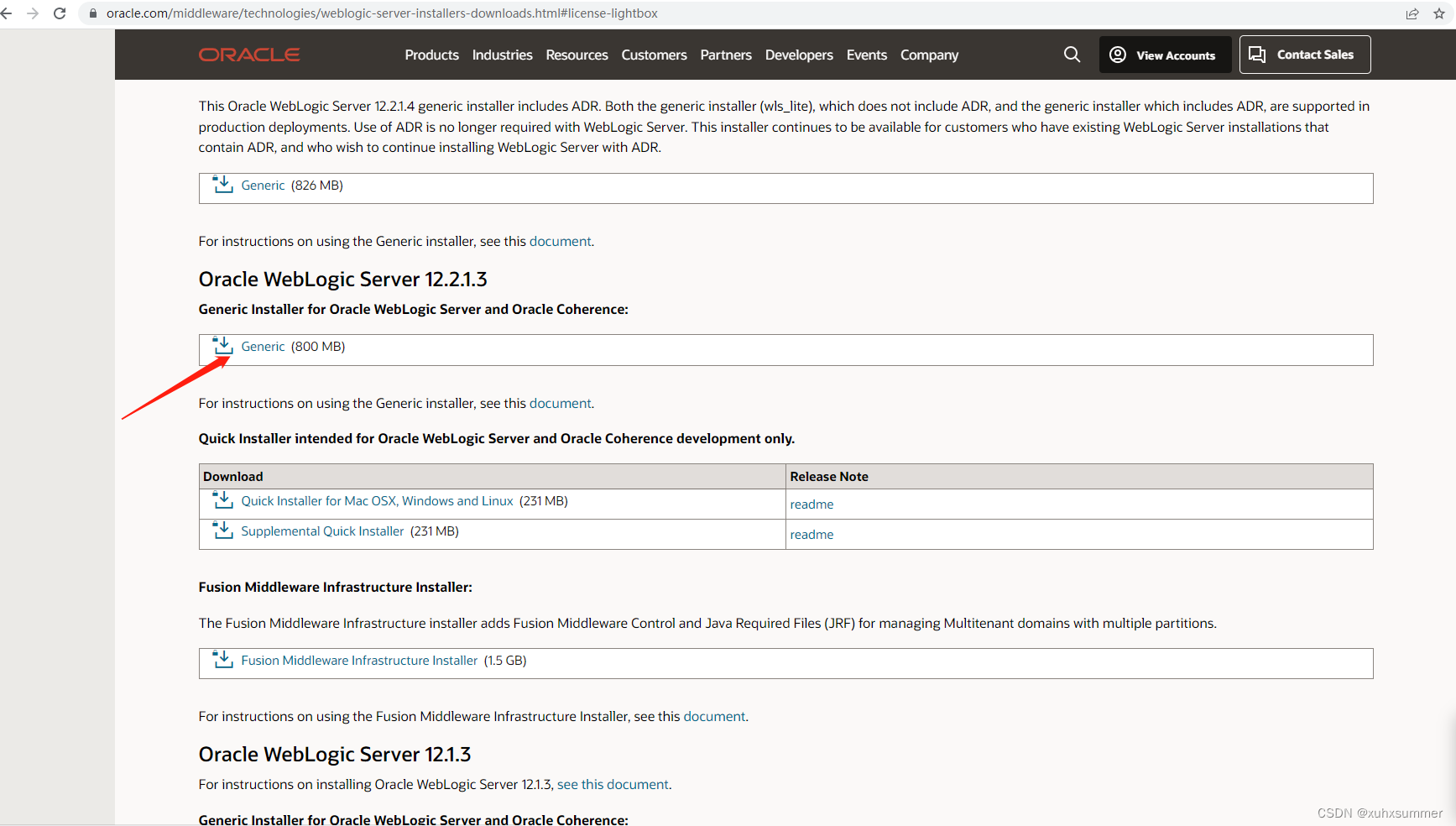Image resolution: width=1456 pixels, height=826 pixels.
Task: Open Products menu
Action: tap(431, 55)
